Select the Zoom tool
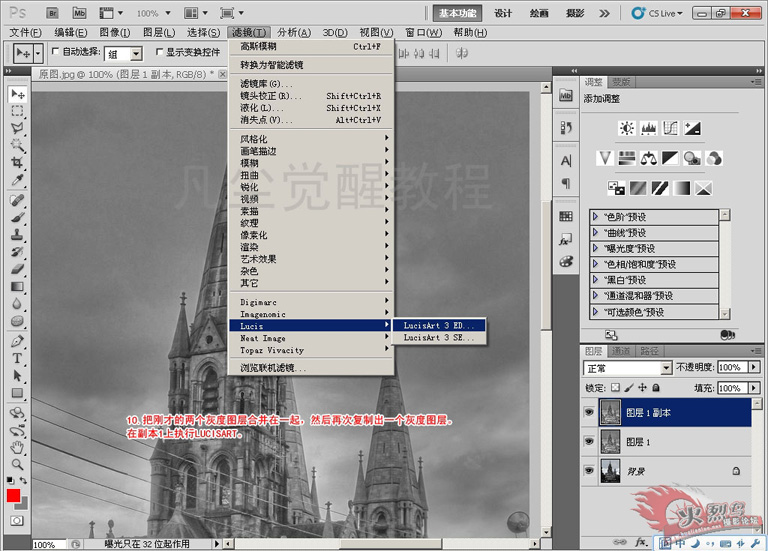 click(x=18, y=464)
